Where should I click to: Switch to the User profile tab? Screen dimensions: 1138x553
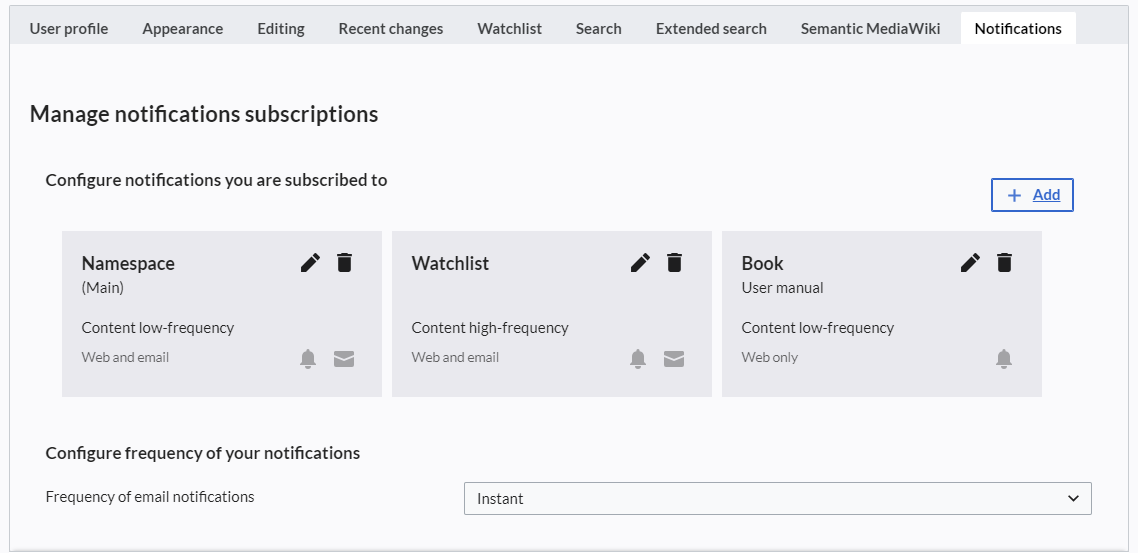[x=69, y=28]
